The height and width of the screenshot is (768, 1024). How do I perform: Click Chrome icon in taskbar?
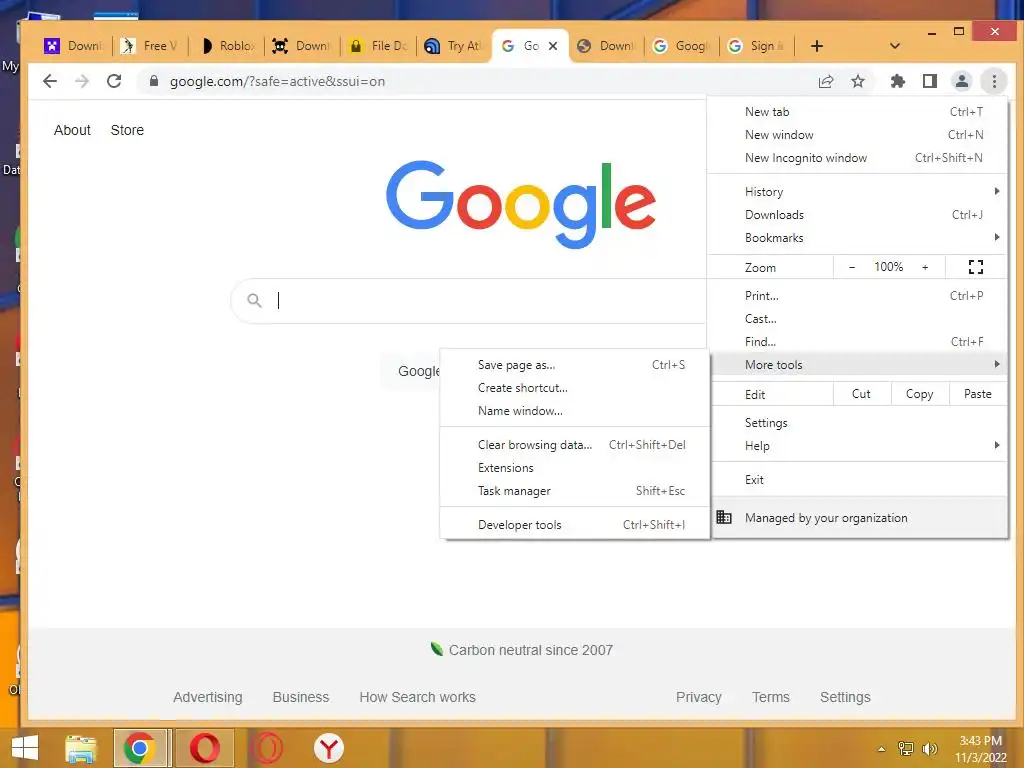139,748
